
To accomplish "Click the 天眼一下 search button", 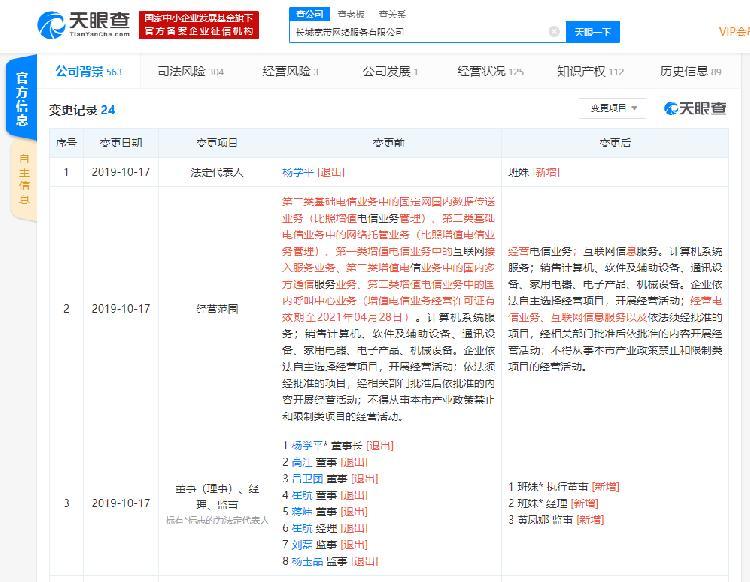I will point(593,32).
